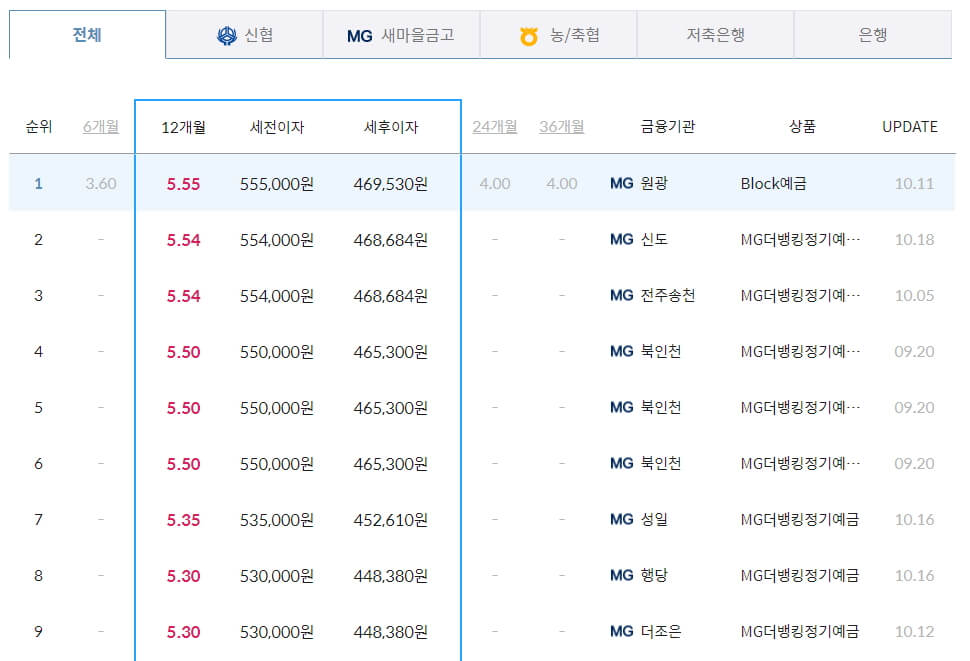Expand the truncated product name for 전주송천

(800, 295)
